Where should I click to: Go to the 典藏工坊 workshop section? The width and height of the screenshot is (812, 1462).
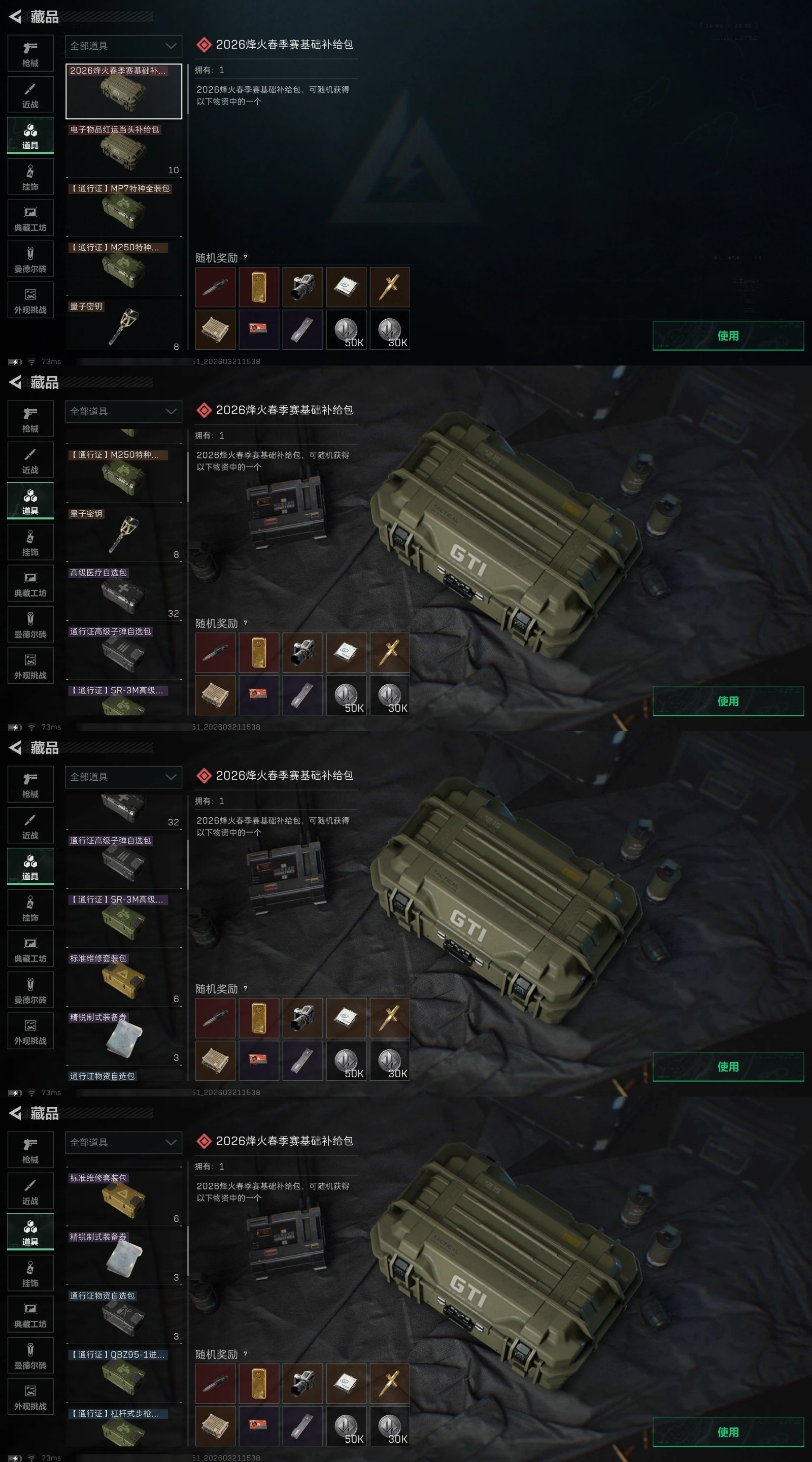pos(30,218)
